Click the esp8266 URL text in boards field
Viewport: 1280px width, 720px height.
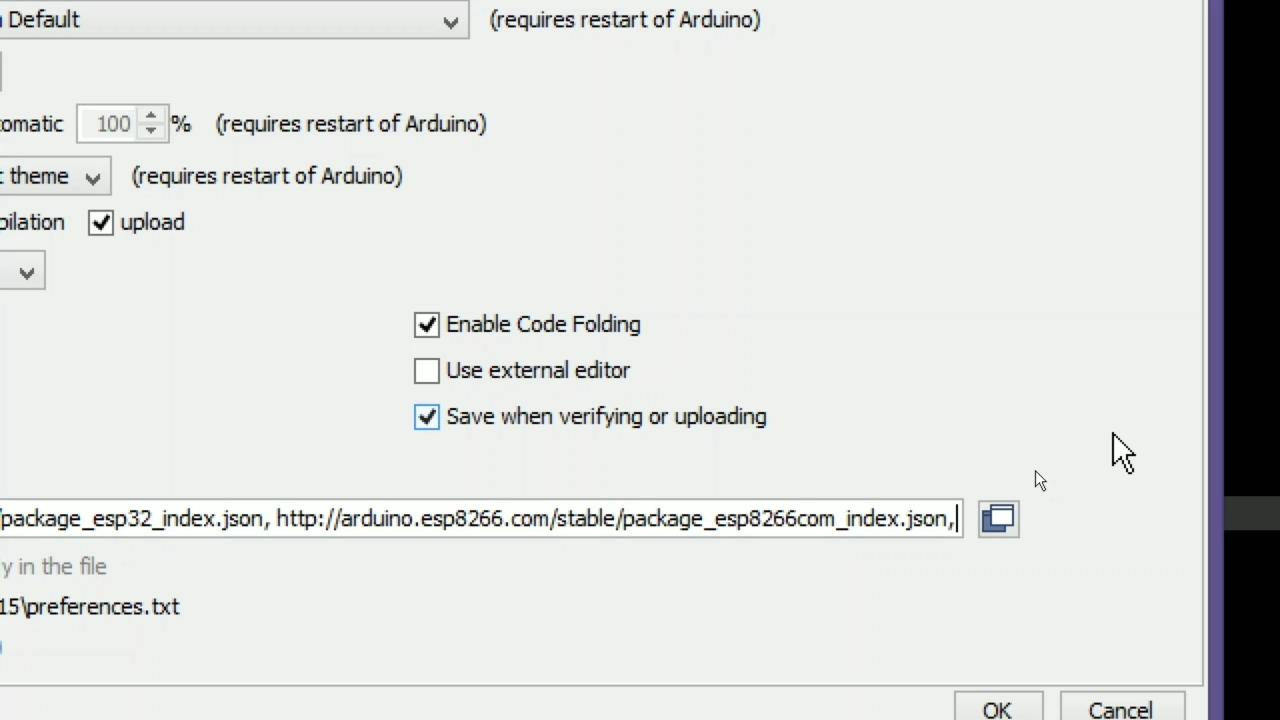pos(614,518)
